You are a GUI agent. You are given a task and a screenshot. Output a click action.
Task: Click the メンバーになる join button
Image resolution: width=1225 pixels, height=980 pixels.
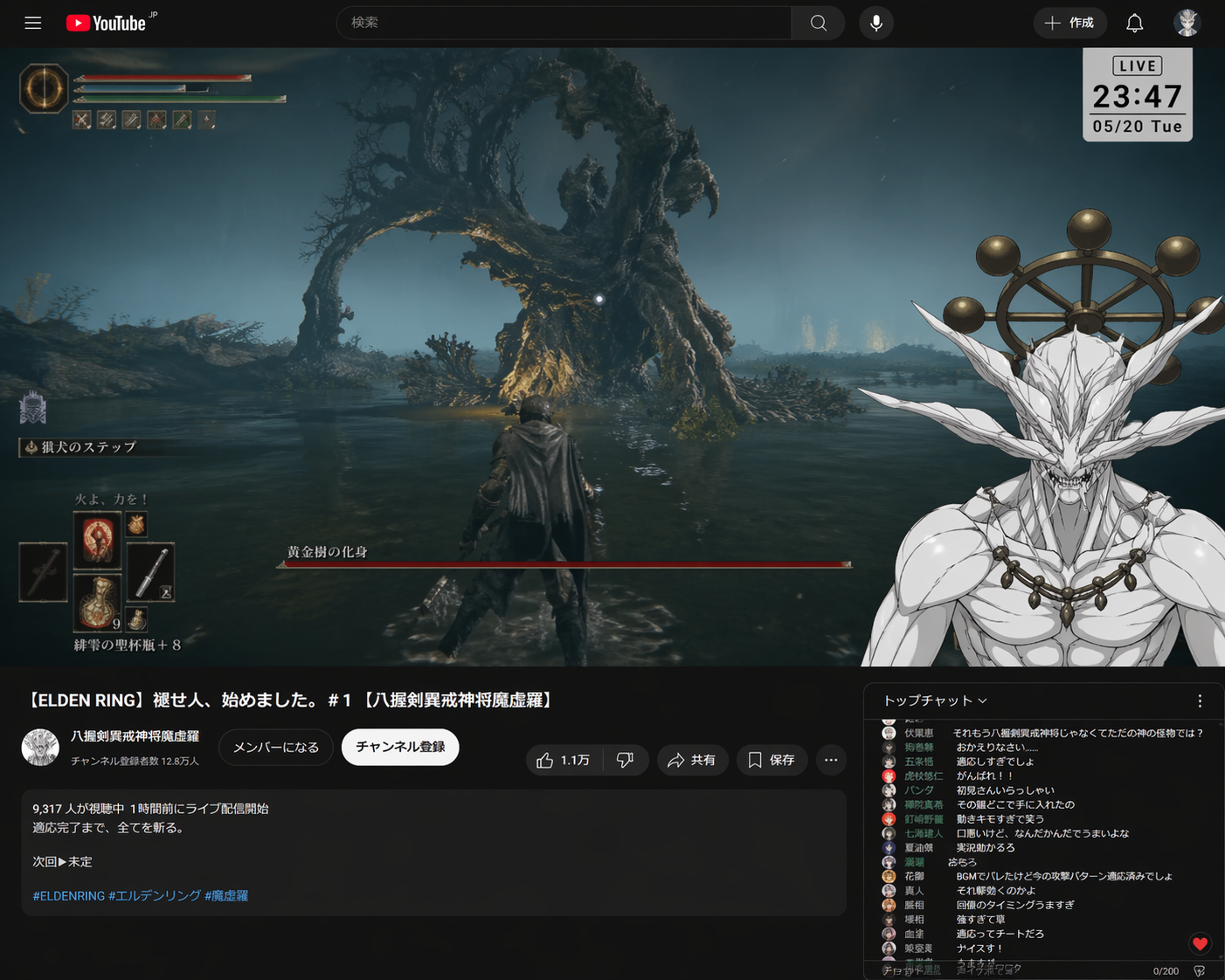tap(276, 747)
